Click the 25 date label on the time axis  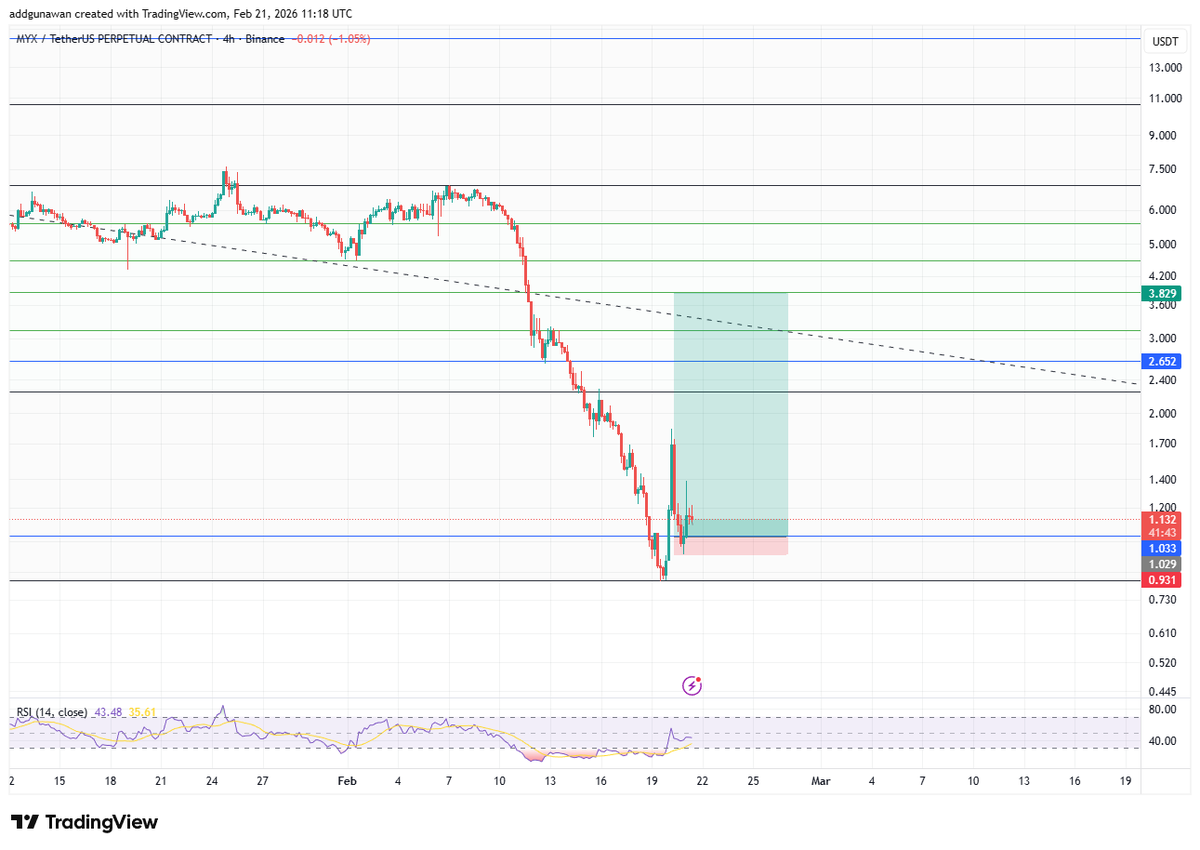(753, 780)
